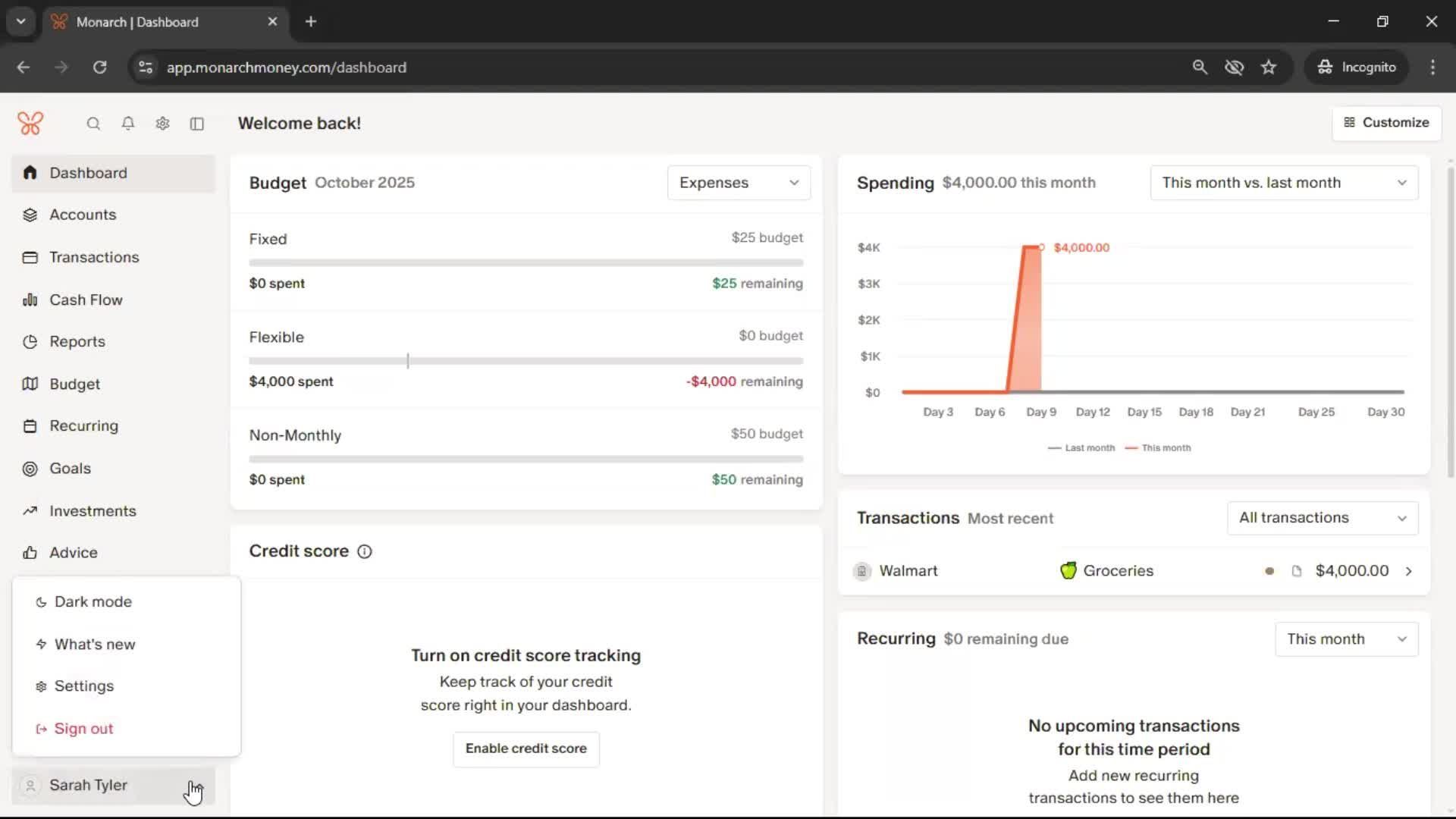Click the Flexible budget progress bar
The width and height of the screenshot is (1456, 819).
point(526,361)
